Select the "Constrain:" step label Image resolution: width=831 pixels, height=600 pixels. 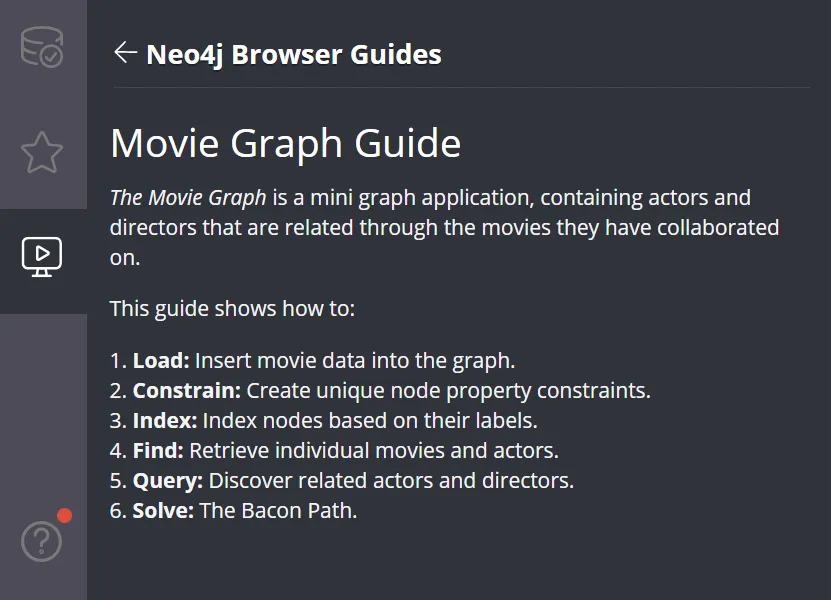coord(187,390)
